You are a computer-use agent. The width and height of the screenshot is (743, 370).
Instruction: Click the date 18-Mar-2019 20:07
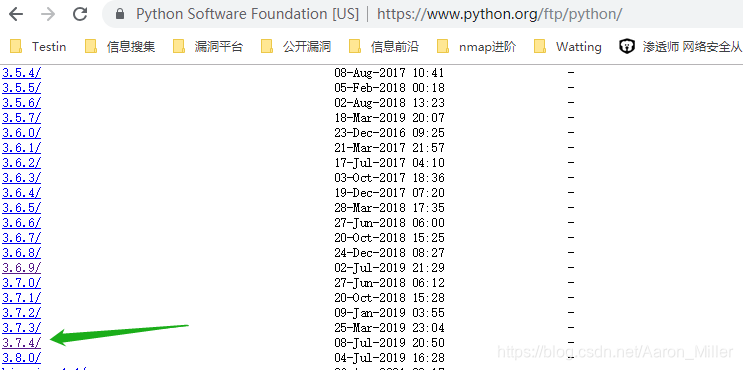pos(389,118)
